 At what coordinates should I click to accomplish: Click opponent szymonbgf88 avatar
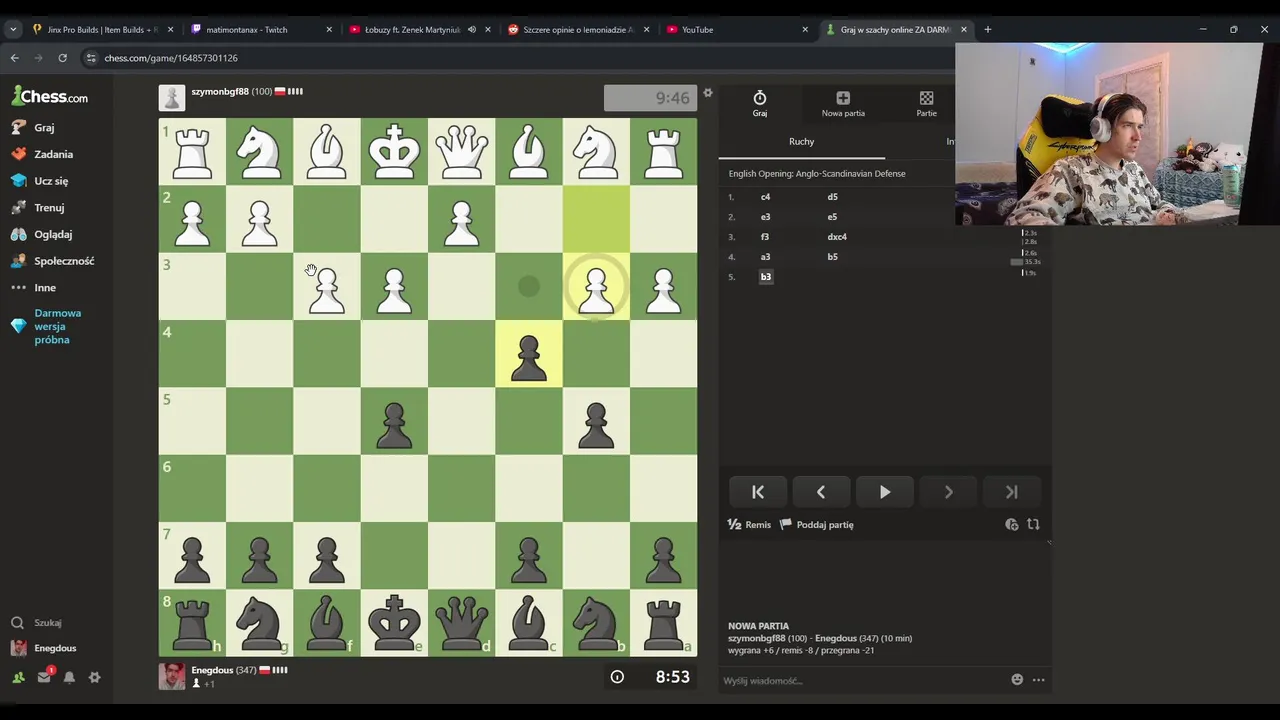click(172, 97)
